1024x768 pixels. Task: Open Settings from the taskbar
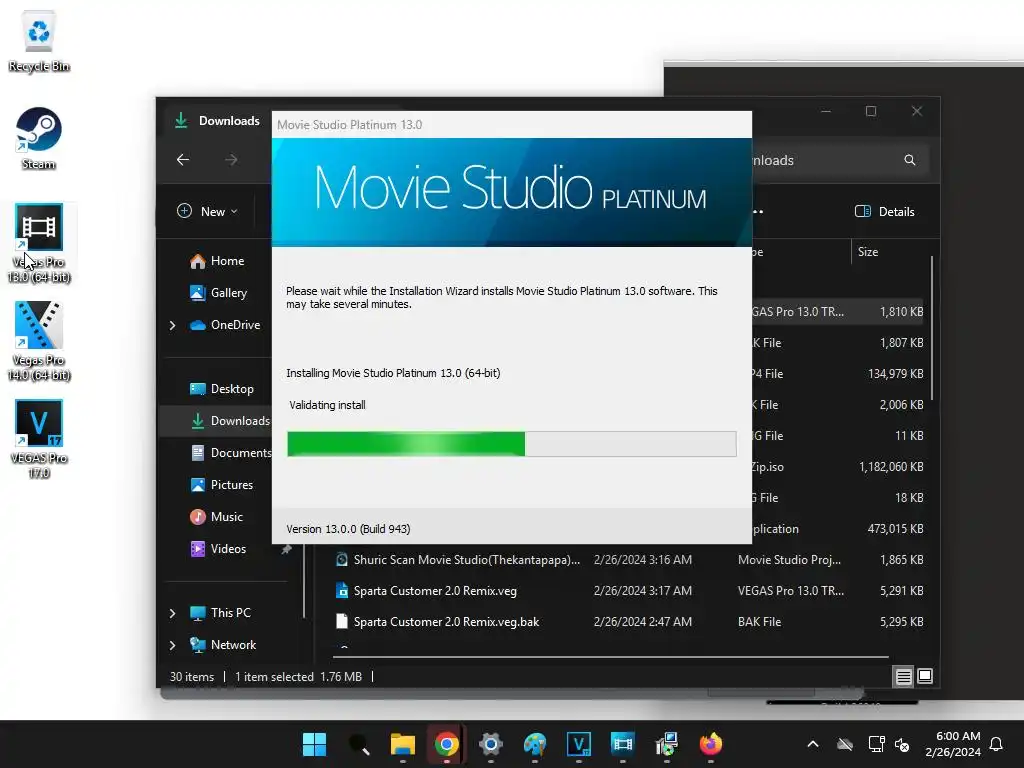click(x=490, y=744)
